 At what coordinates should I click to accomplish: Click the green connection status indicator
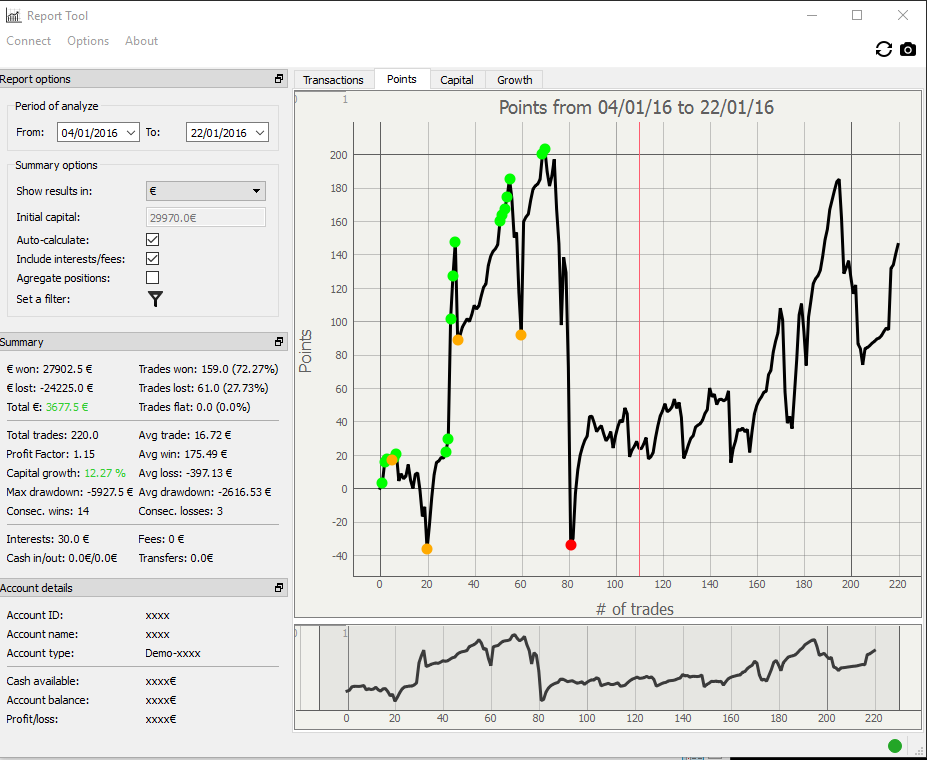[894, 745]
